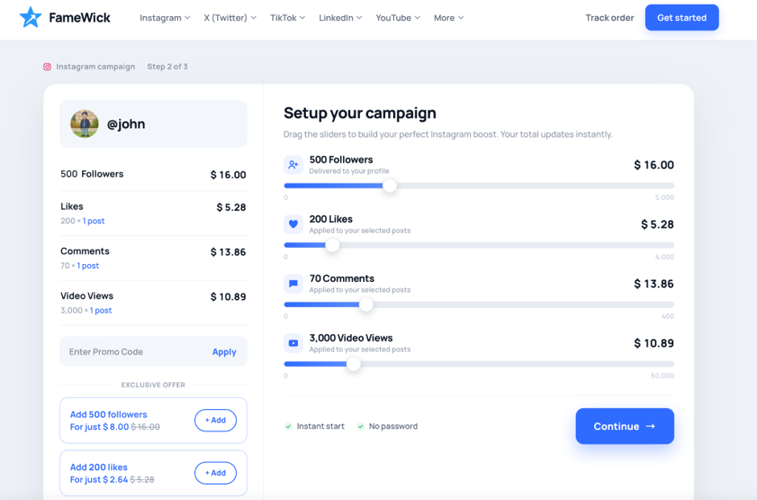Click the @john username text
The height and width of the screenshot is (500, 757).
pos(126,124)
